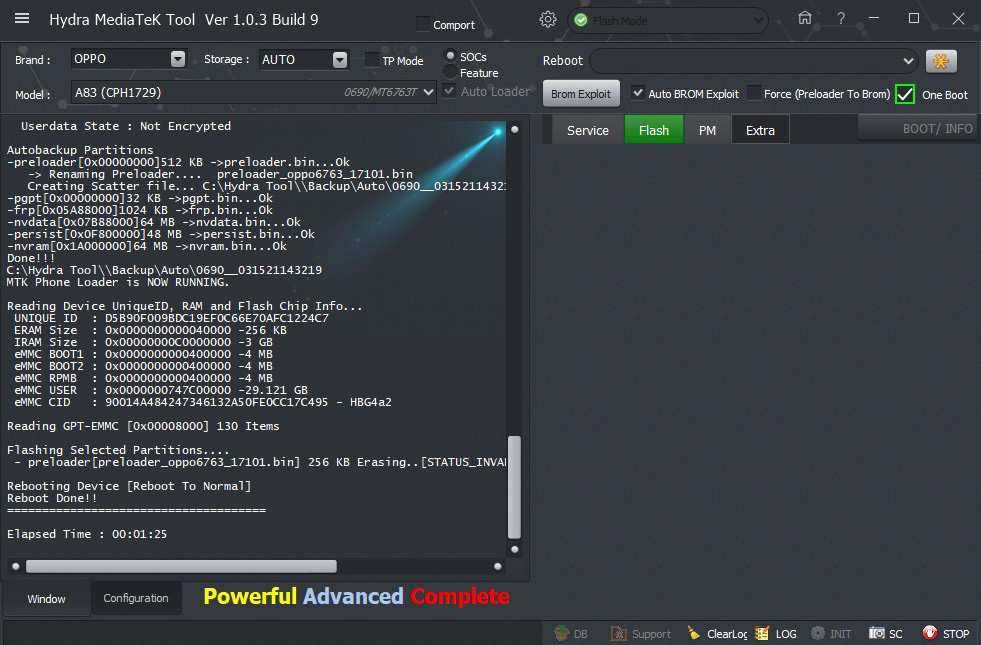Click the 'eMMC USER' size log line
Image resolution: width=981 pixels, height=645 pixels.
(161, 390)
